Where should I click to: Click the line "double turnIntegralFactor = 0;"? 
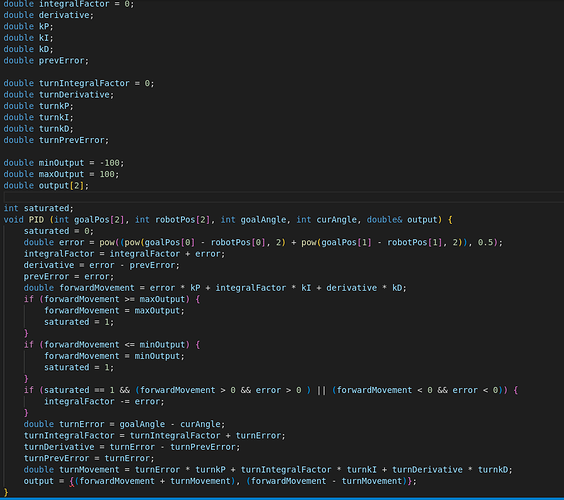click(x=79, y=83)
